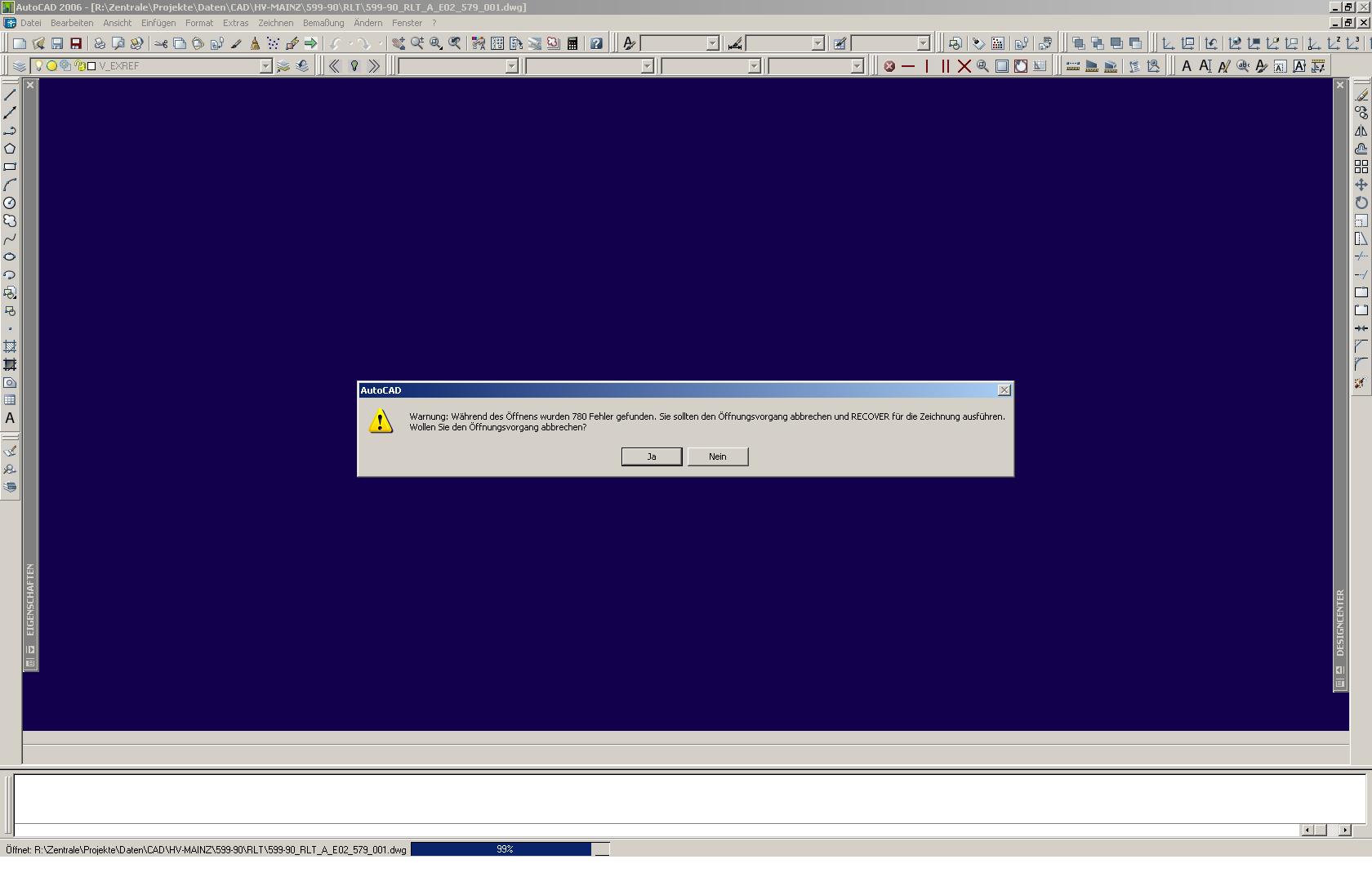Click Nein to continue opening drawing
The height and width of the screenshot is (895, 1372).
point(718,456)
